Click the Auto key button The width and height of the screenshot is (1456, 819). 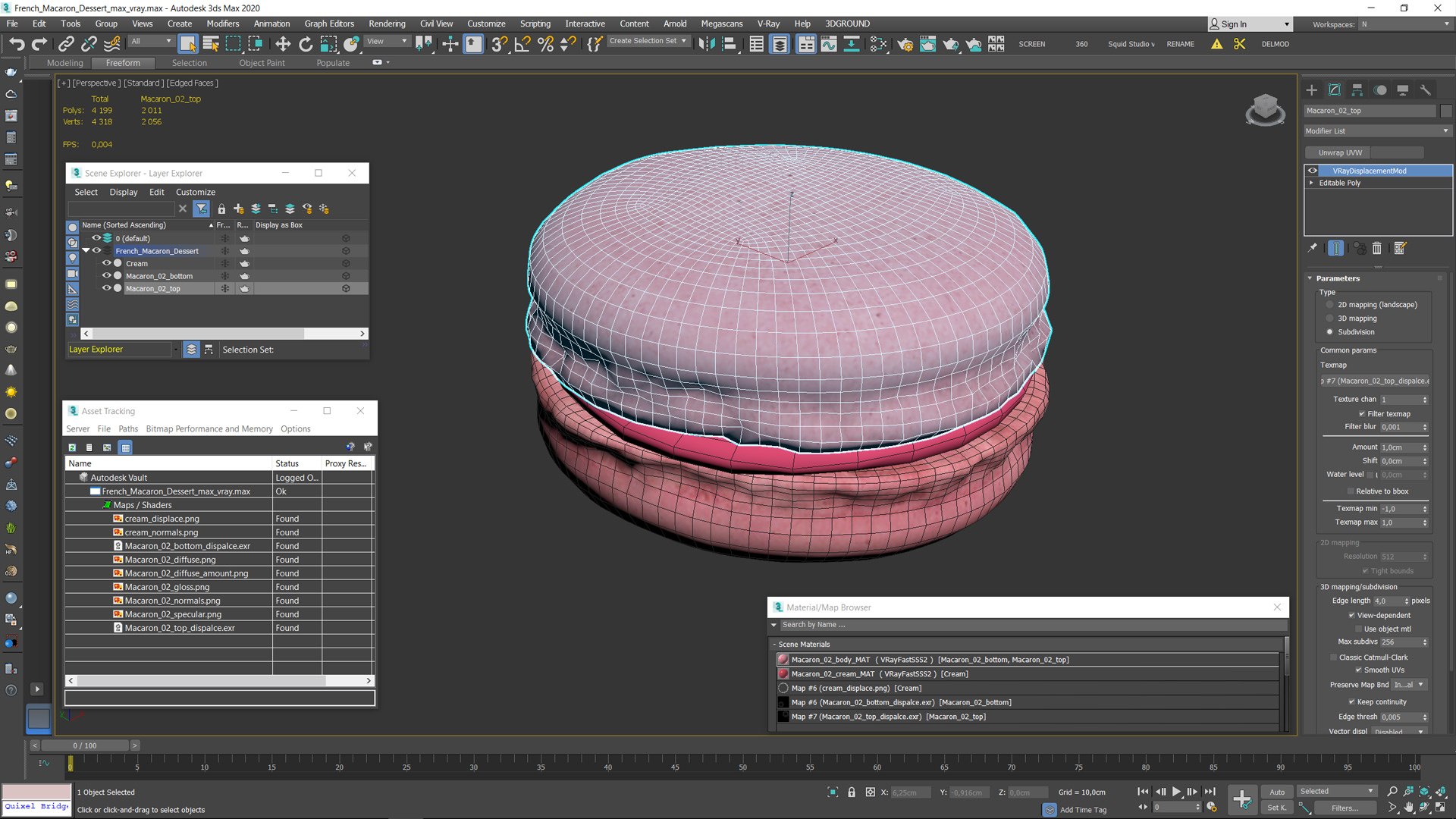1277,792
